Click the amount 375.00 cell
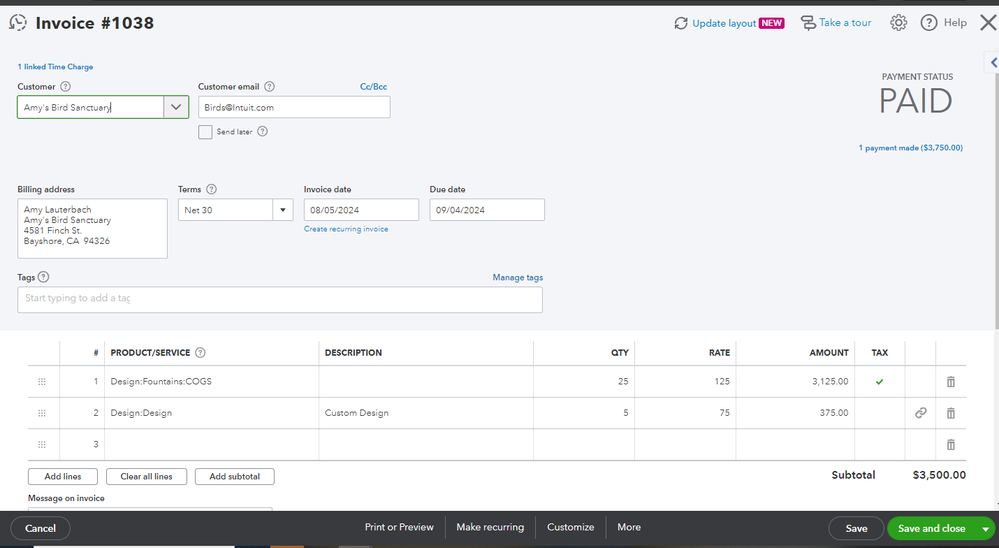 pos(795,413)
